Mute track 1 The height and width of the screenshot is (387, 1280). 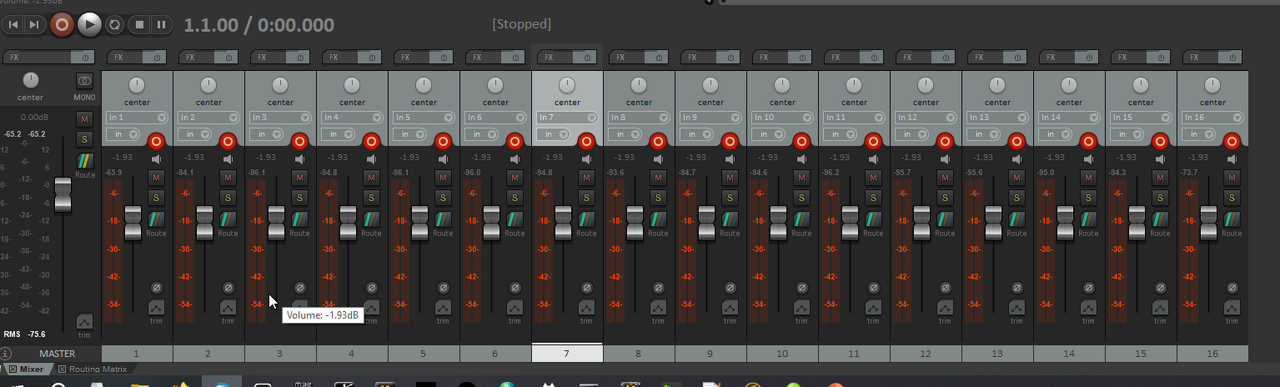pos(156,178)
